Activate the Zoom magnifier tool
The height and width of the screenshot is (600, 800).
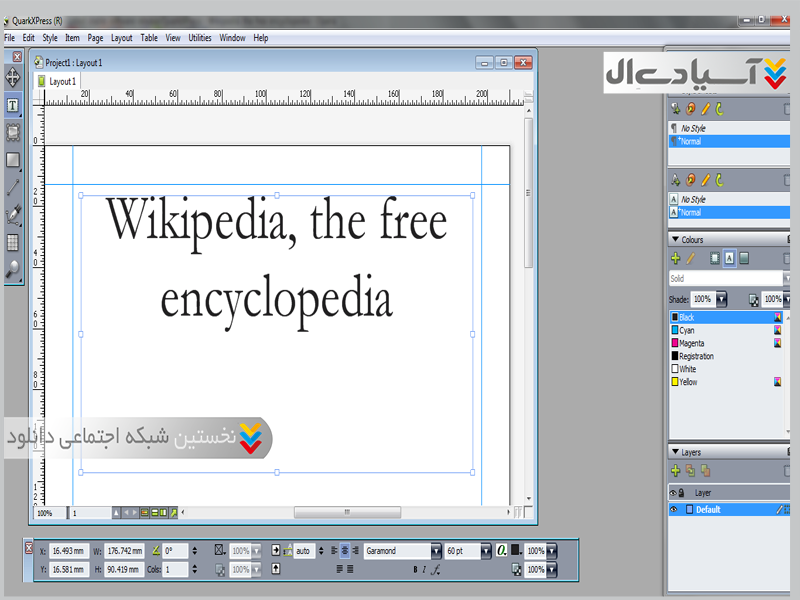(13, 268)
